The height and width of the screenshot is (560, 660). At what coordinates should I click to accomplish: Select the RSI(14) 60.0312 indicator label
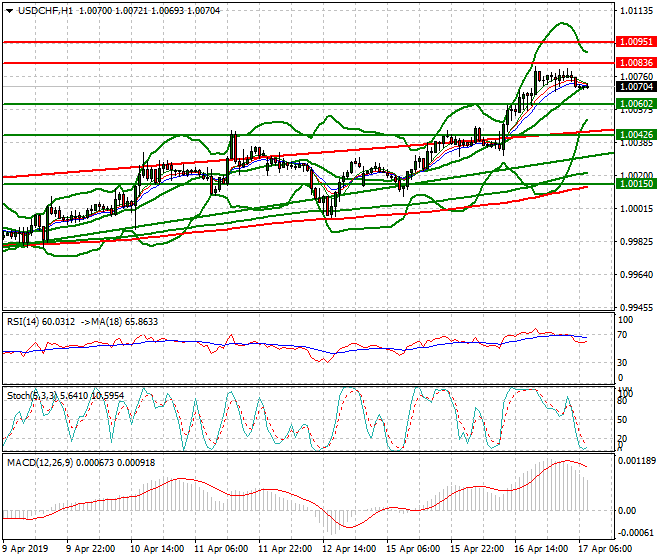click(41, 322)
